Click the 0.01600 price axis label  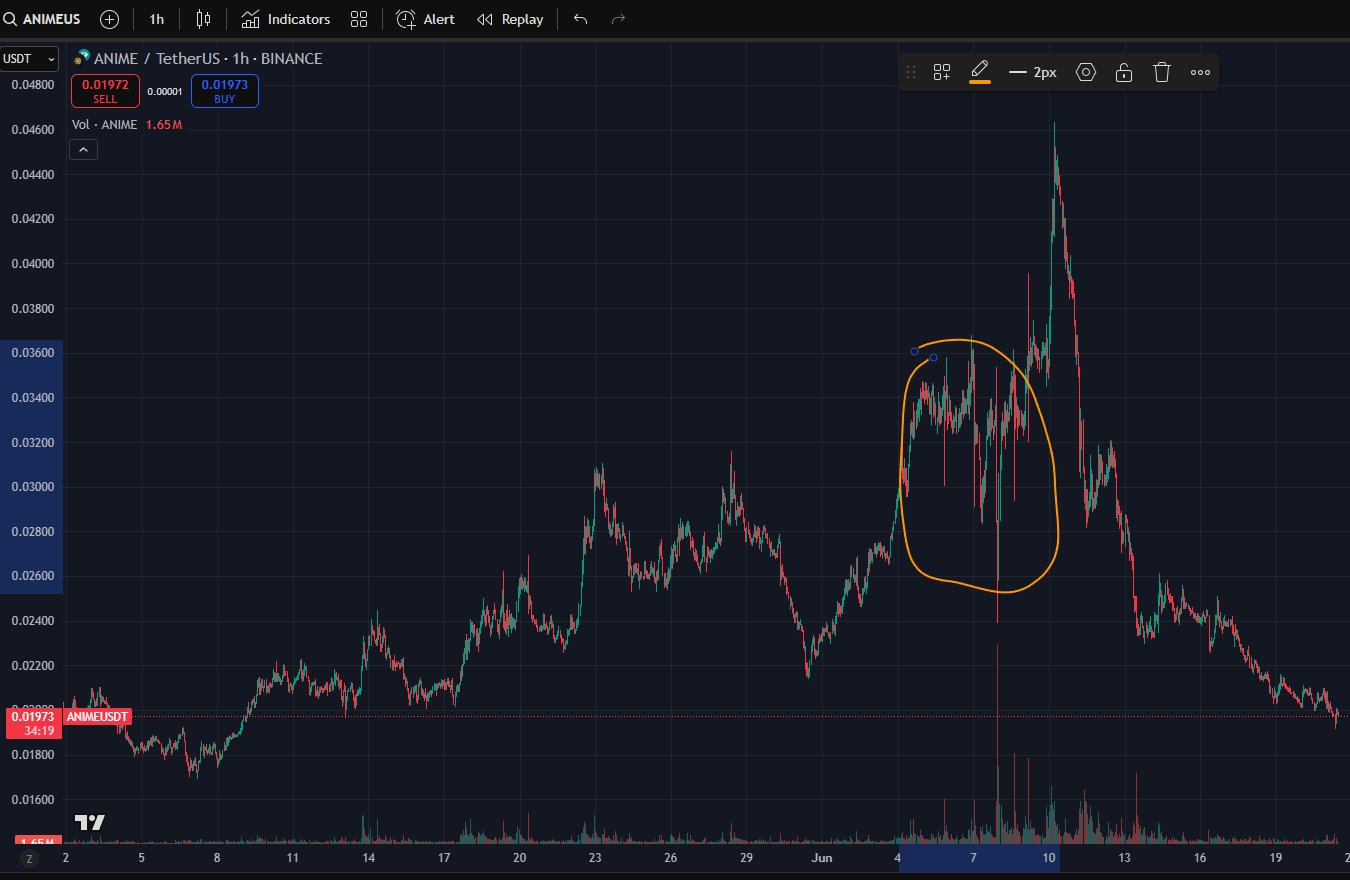pyautogui.click(x=32, y=799)
